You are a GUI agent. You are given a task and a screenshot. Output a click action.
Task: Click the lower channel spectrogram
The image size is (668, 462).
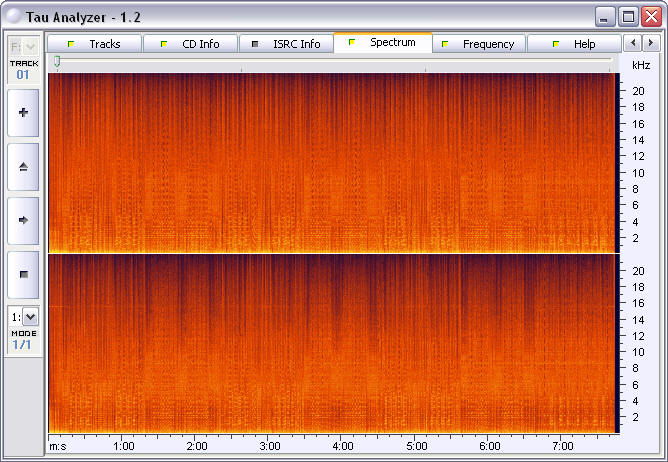pos(330,342)
